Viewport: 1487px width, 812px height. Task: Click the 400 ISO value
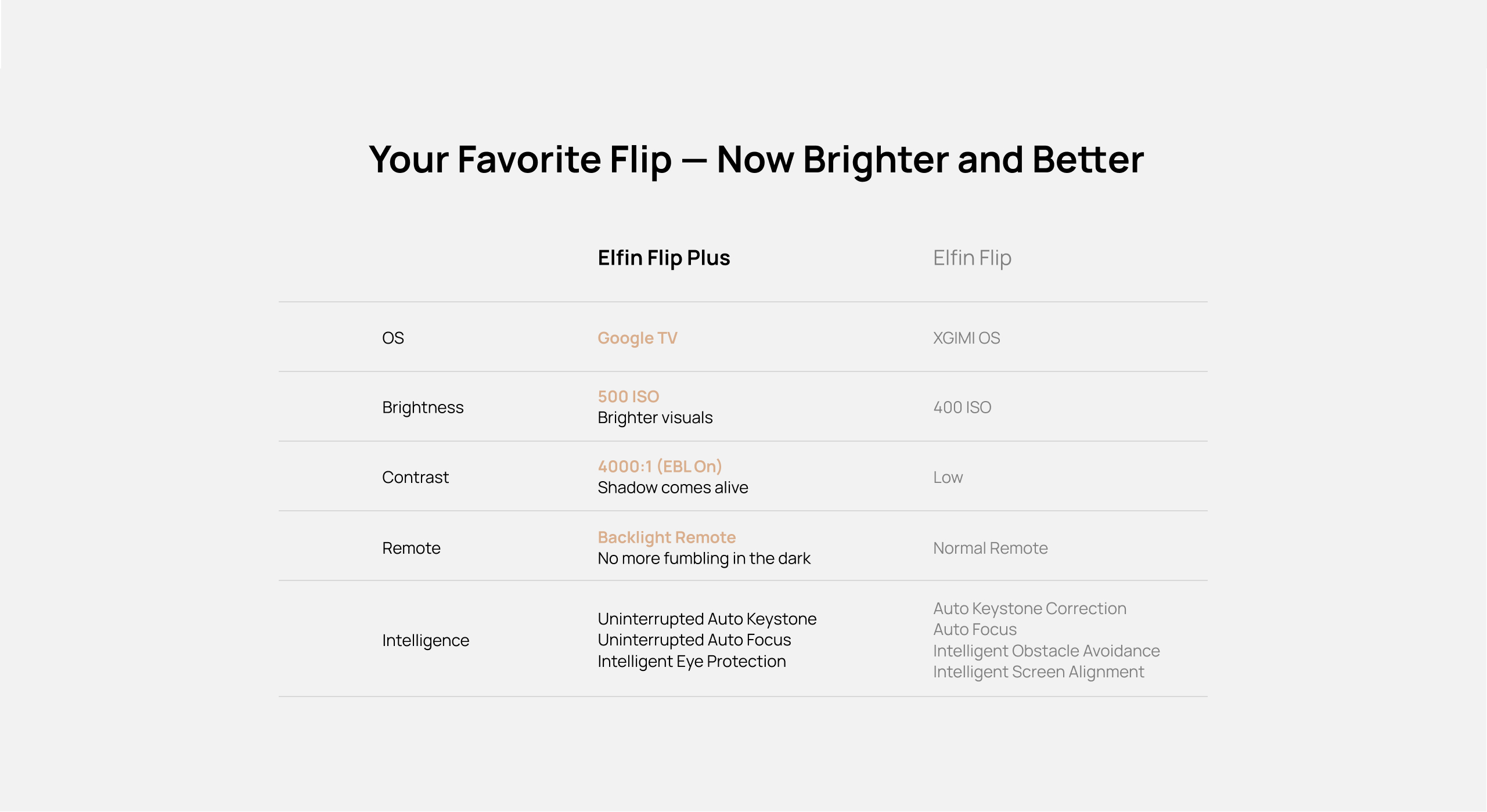(962, 407)
